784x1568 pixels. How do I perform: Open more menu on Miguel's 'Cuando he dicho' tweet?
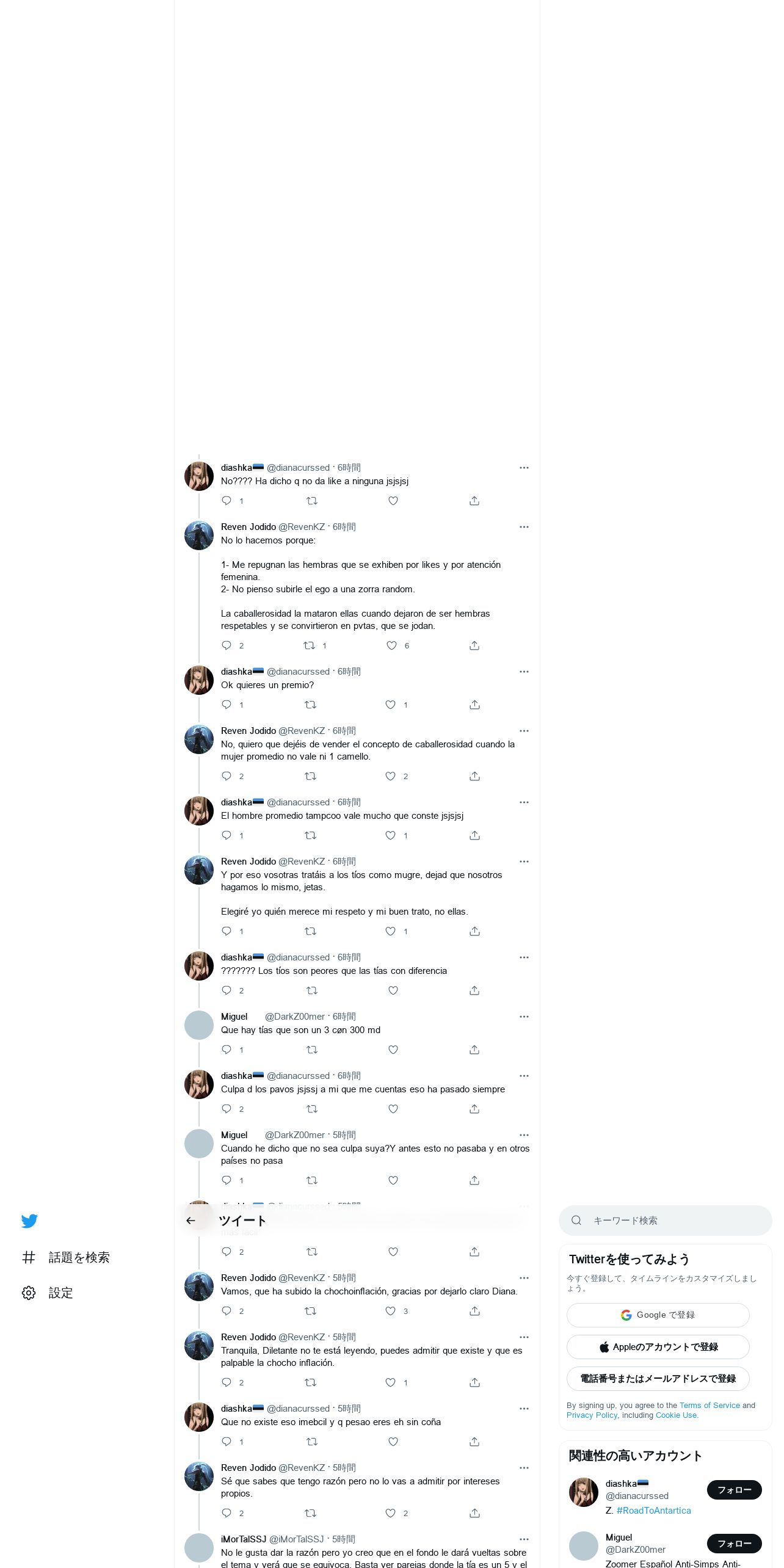524,1135
